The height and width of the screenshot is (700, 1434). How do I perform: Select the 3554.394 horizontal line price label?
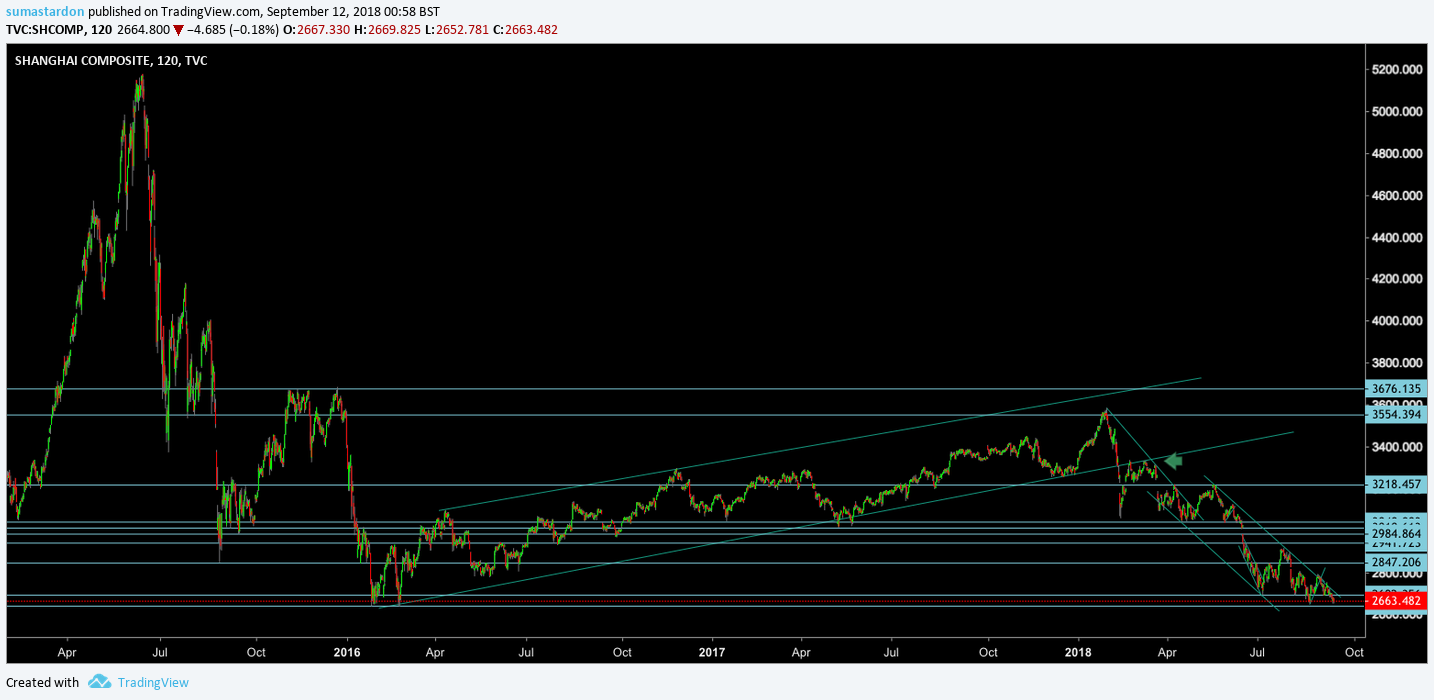pyautogui.click(x=1396, y=414)
